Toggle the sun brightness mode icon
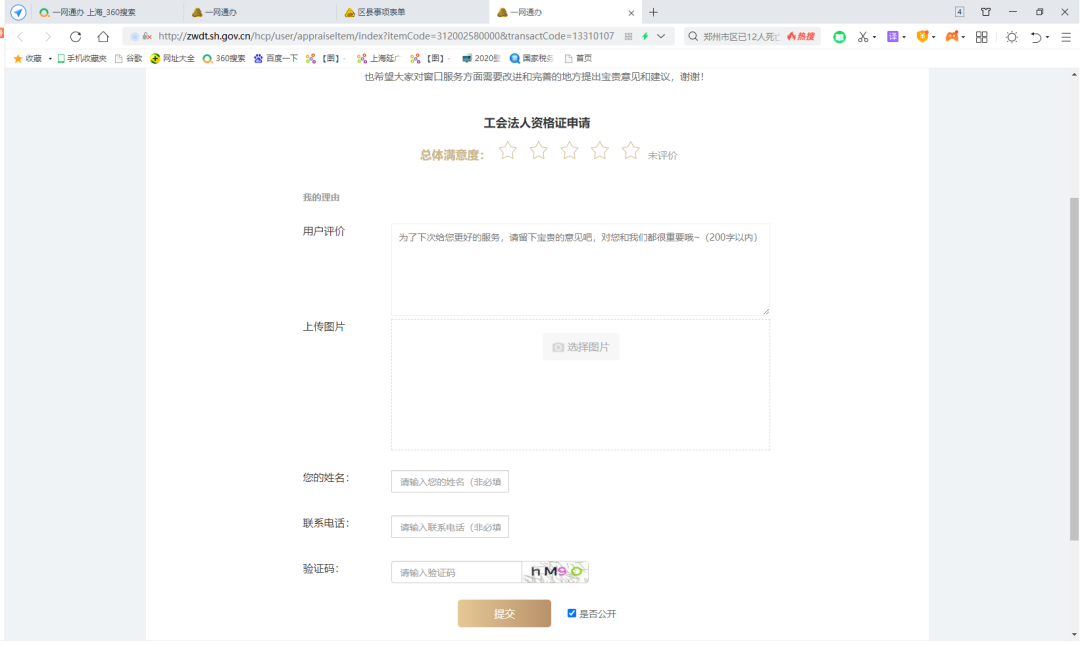The height and width of the screenshot is (645, 1080). pyautogui.click(x=1011, y=37)
